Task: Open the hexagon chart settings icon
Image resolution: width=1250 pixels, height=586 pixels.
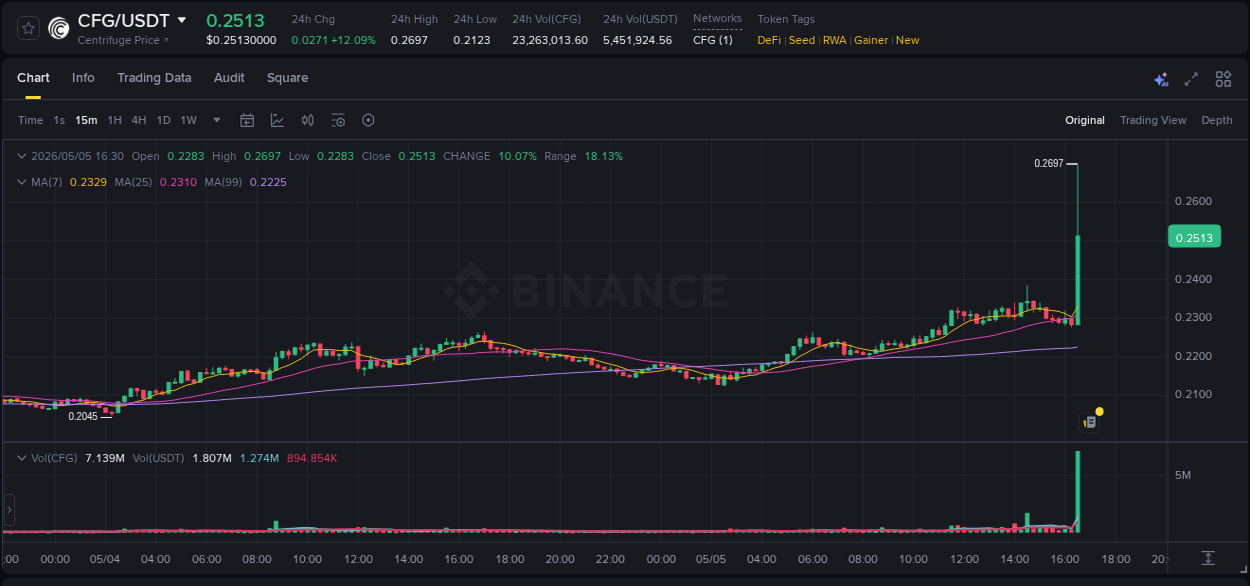Action: [368, 120]
